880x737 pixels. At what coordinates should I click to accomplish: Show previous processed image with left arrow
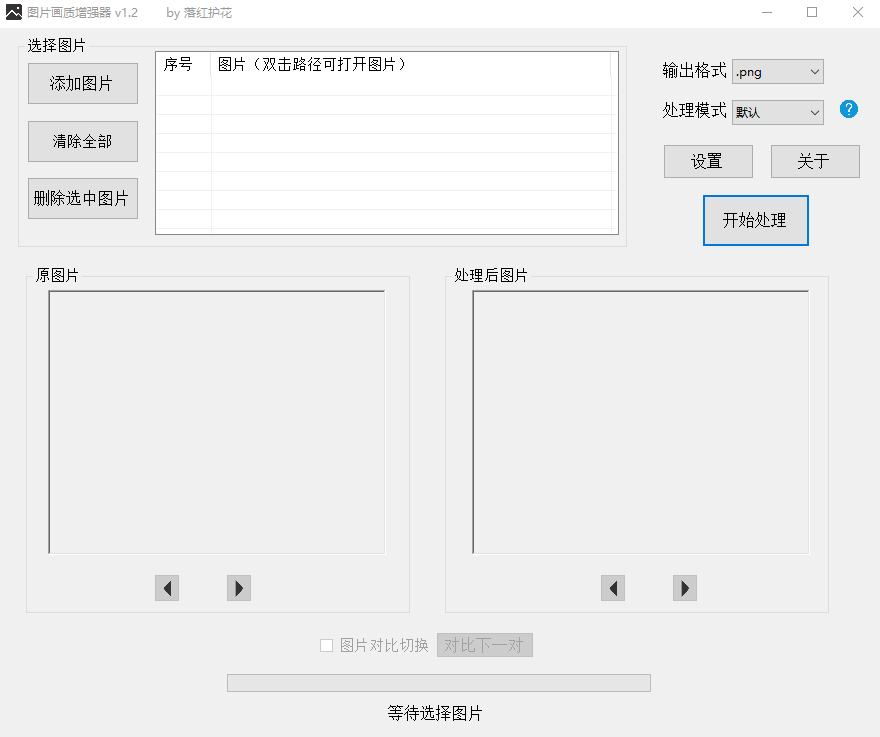point(613,588)
